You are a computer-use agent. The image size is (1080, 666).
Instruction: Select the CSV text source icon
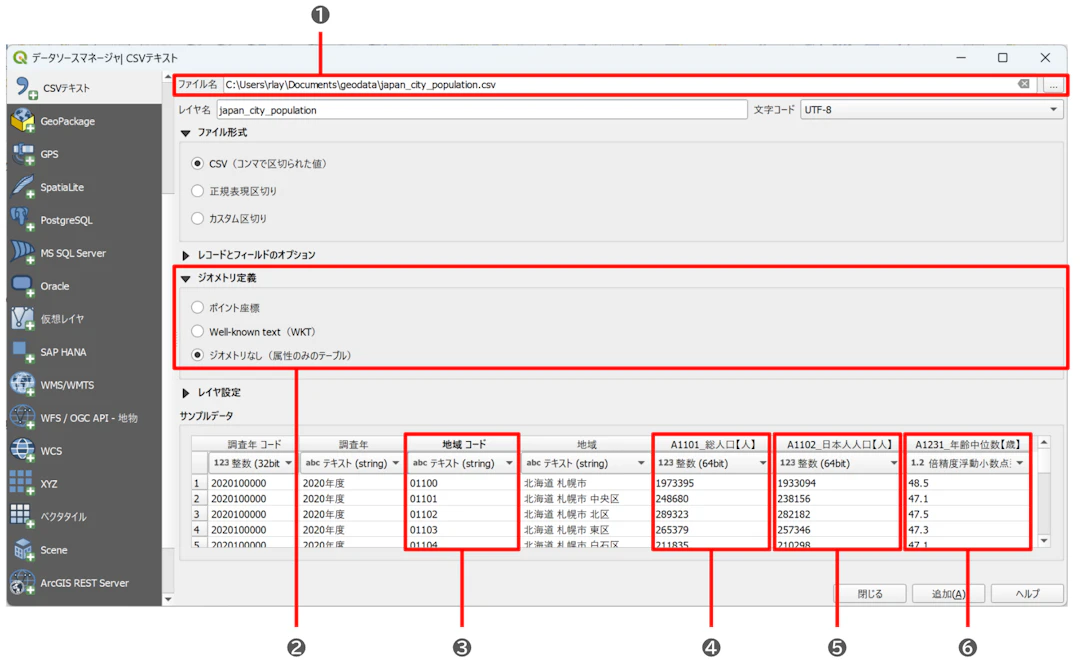coord(26,88)
